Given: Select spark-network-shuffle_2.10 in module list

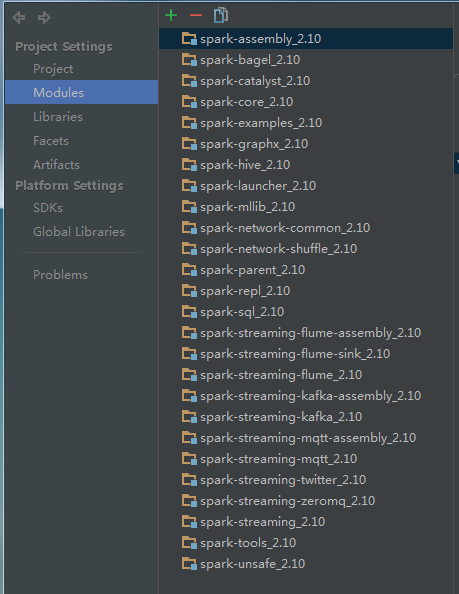Looking at the screenshot, I should tap(306, 249).
